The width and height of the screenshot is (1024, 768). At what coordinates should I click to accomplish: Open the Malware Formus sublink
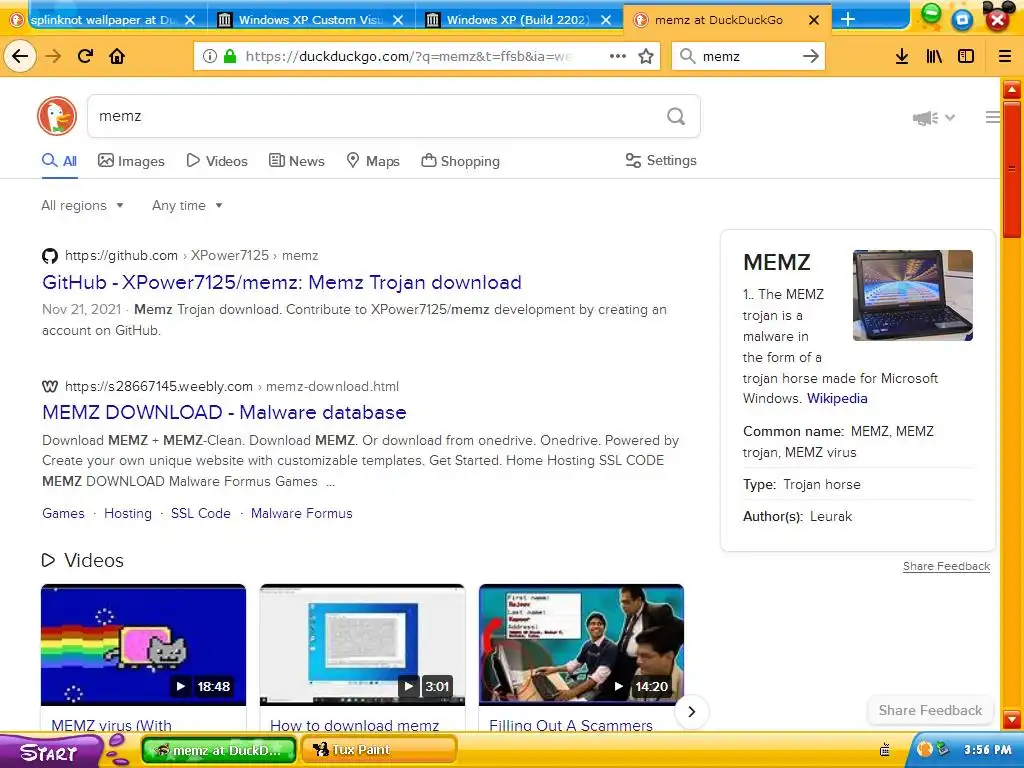(302, 513)
